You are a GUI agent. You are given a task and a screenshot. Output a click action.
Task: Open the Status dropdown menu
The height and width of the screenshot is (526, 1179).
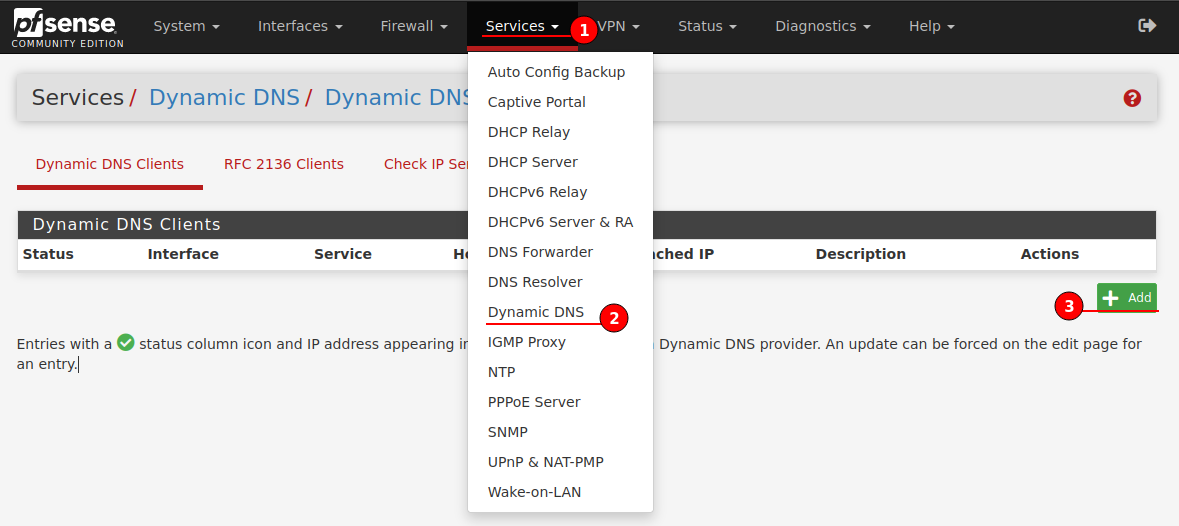708,26
